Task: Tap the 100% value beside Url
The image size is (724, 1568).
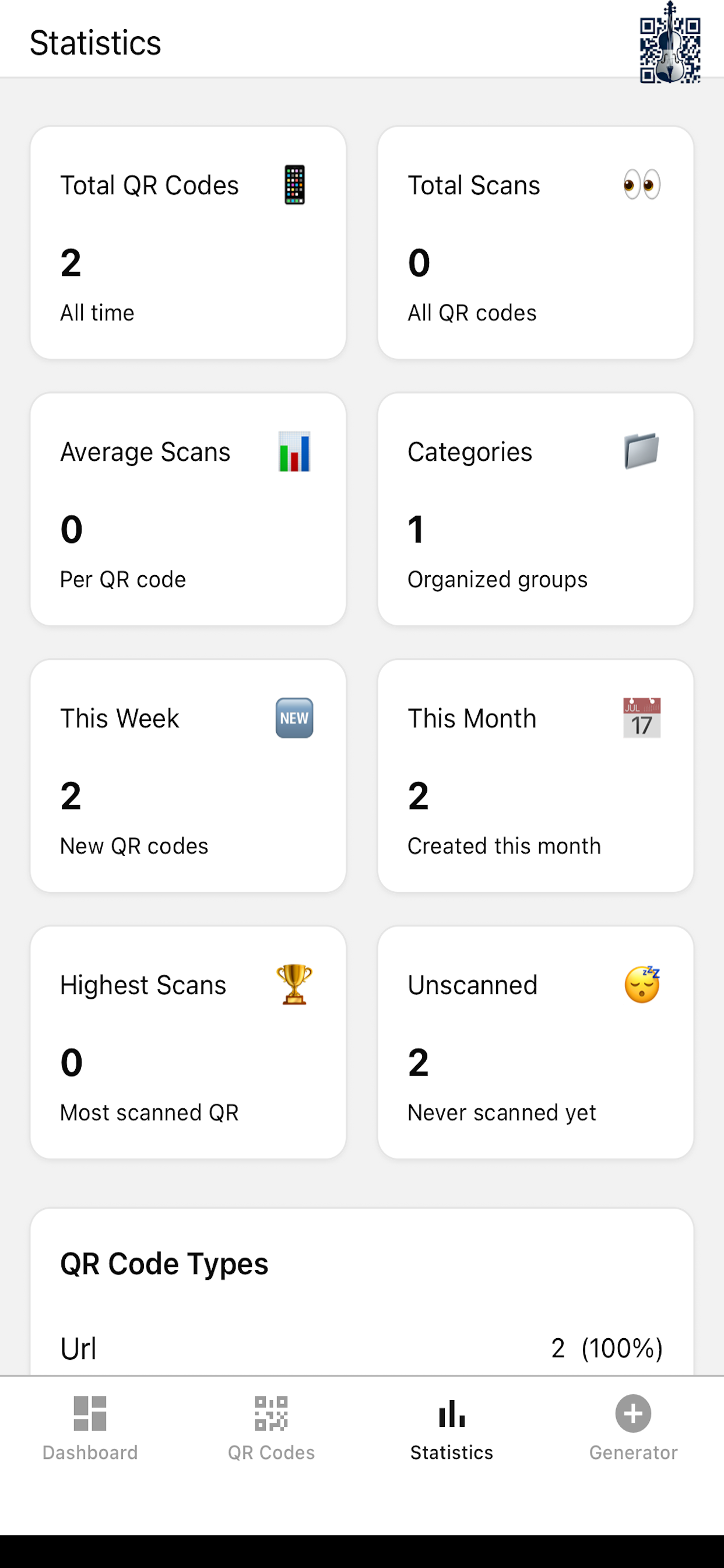Action: [622, 1348]
